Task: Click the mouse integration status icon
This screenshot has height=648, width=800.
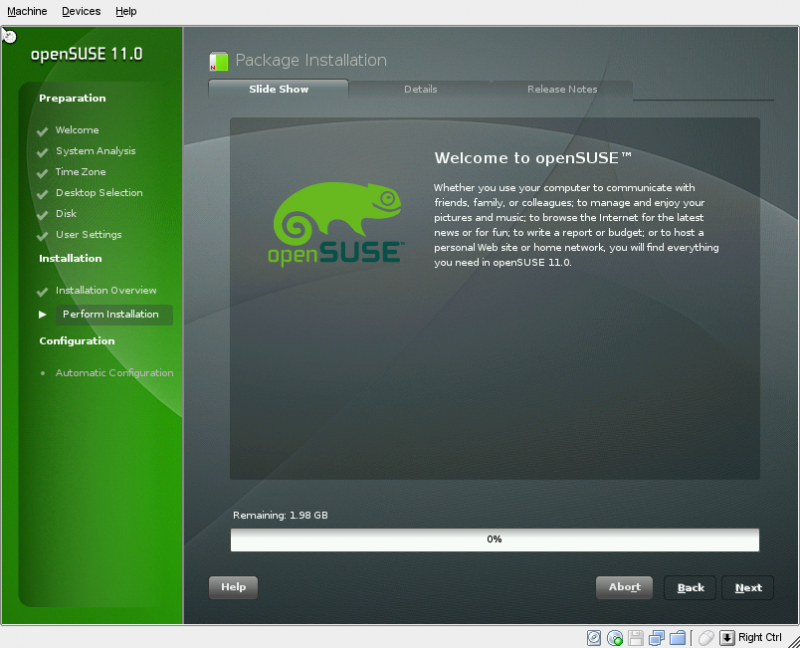Action: click(x=706, y=638)
